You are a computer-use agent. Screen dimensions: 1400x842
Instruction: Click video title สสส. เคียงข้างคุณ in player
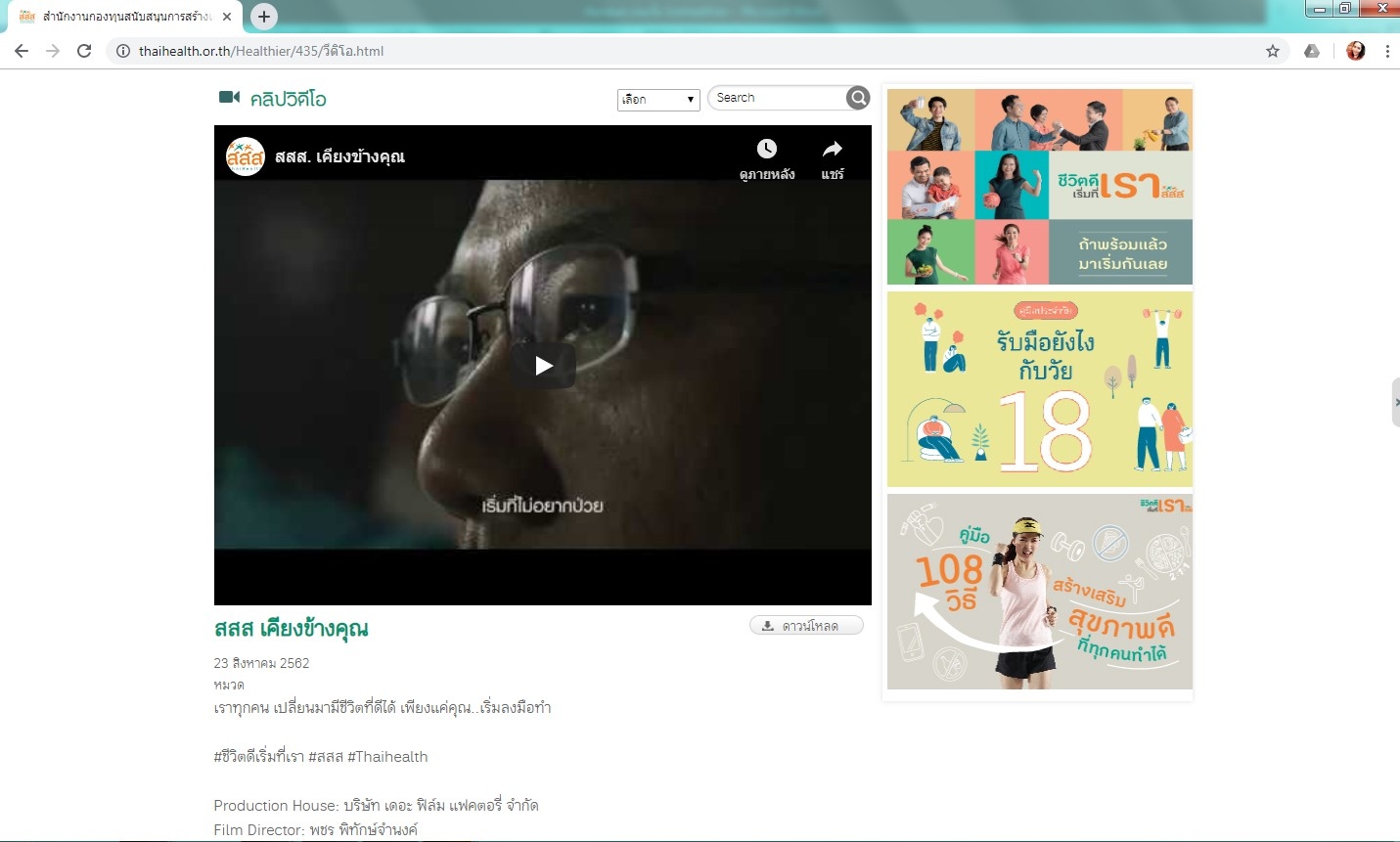339,156
